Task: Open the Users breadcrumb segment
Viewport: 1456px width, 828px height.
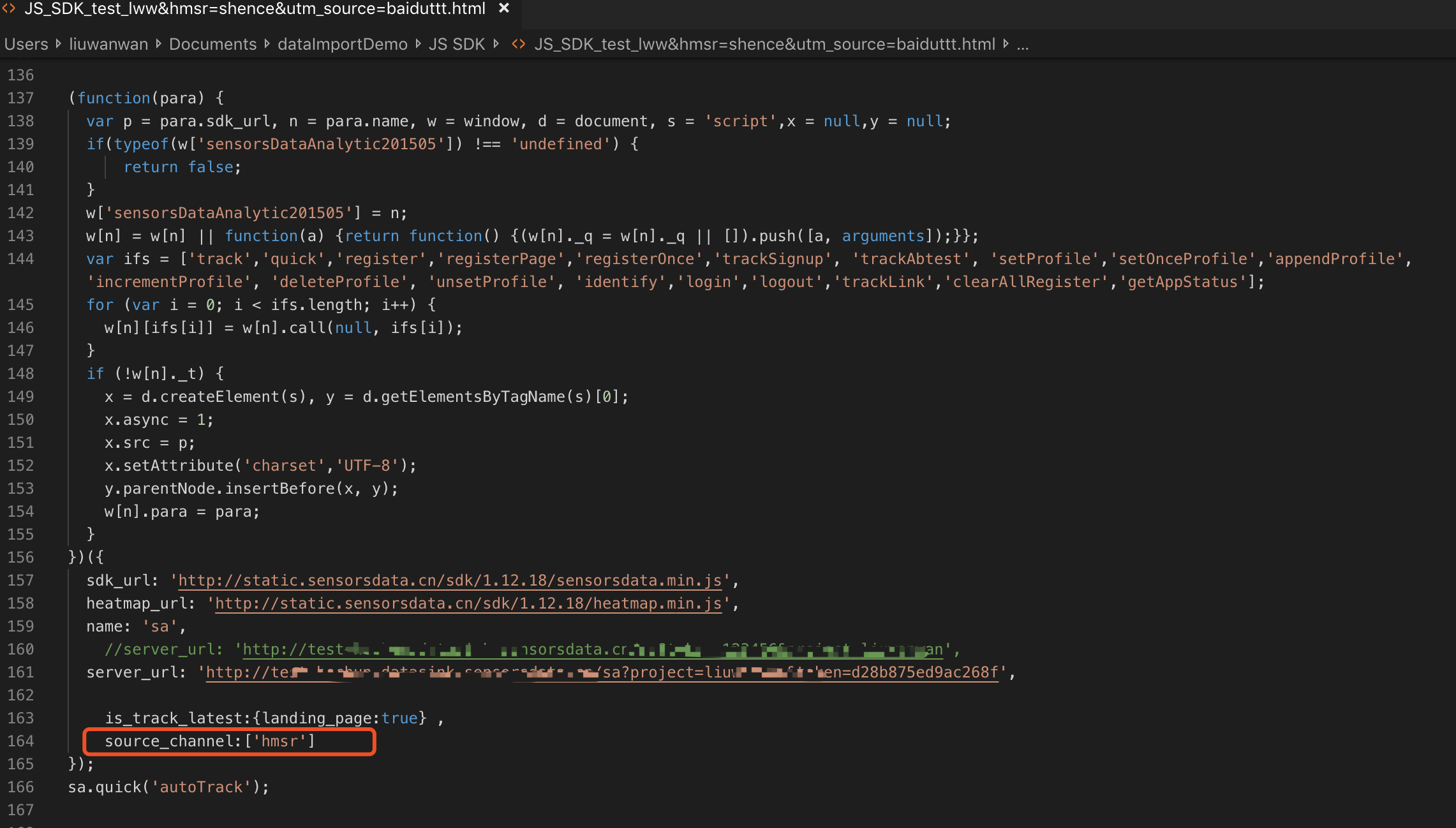Action: tap(26, 44)
